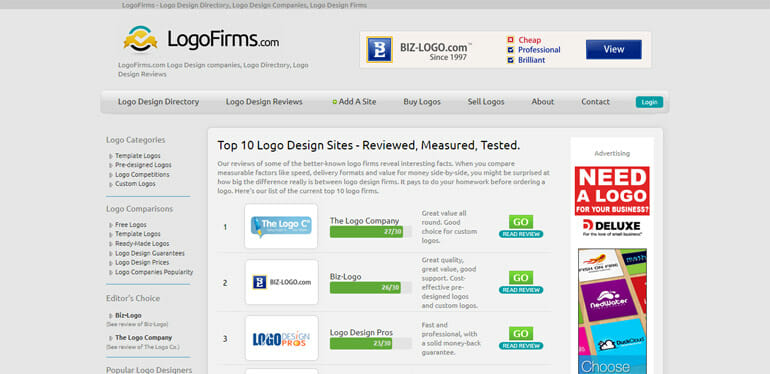Click the BIZ-LOGO.com banner logo icon
Viewport: 770px width, 374px height.
point(380,50)
